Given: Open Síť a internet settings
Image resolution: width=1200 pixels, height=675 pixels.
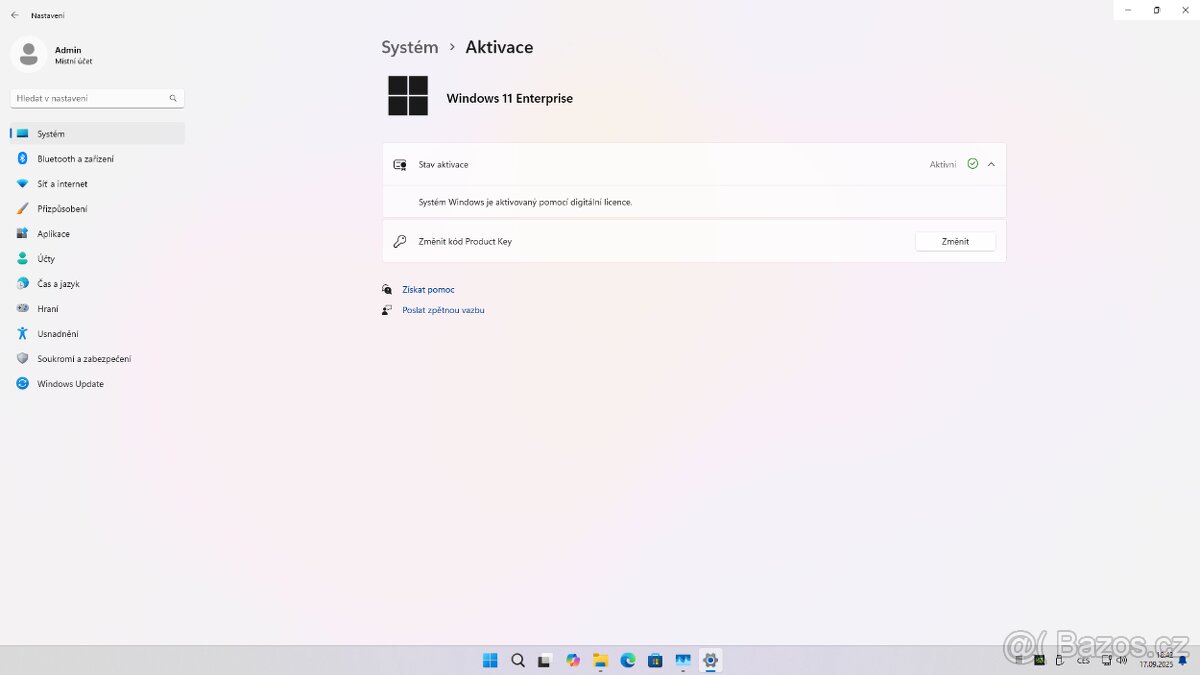Looking at the screenshot, I should (x=62, y=184).
